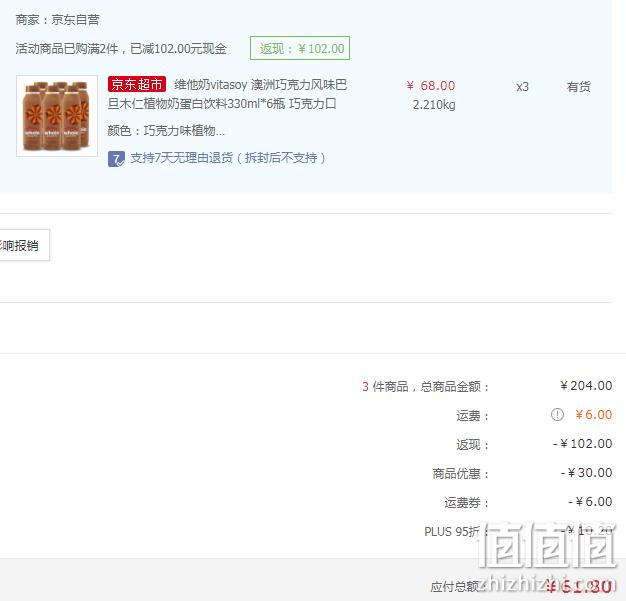
Task: Select the product price ¥68.00
Action: pyautogui.click(x=431, y=86)
